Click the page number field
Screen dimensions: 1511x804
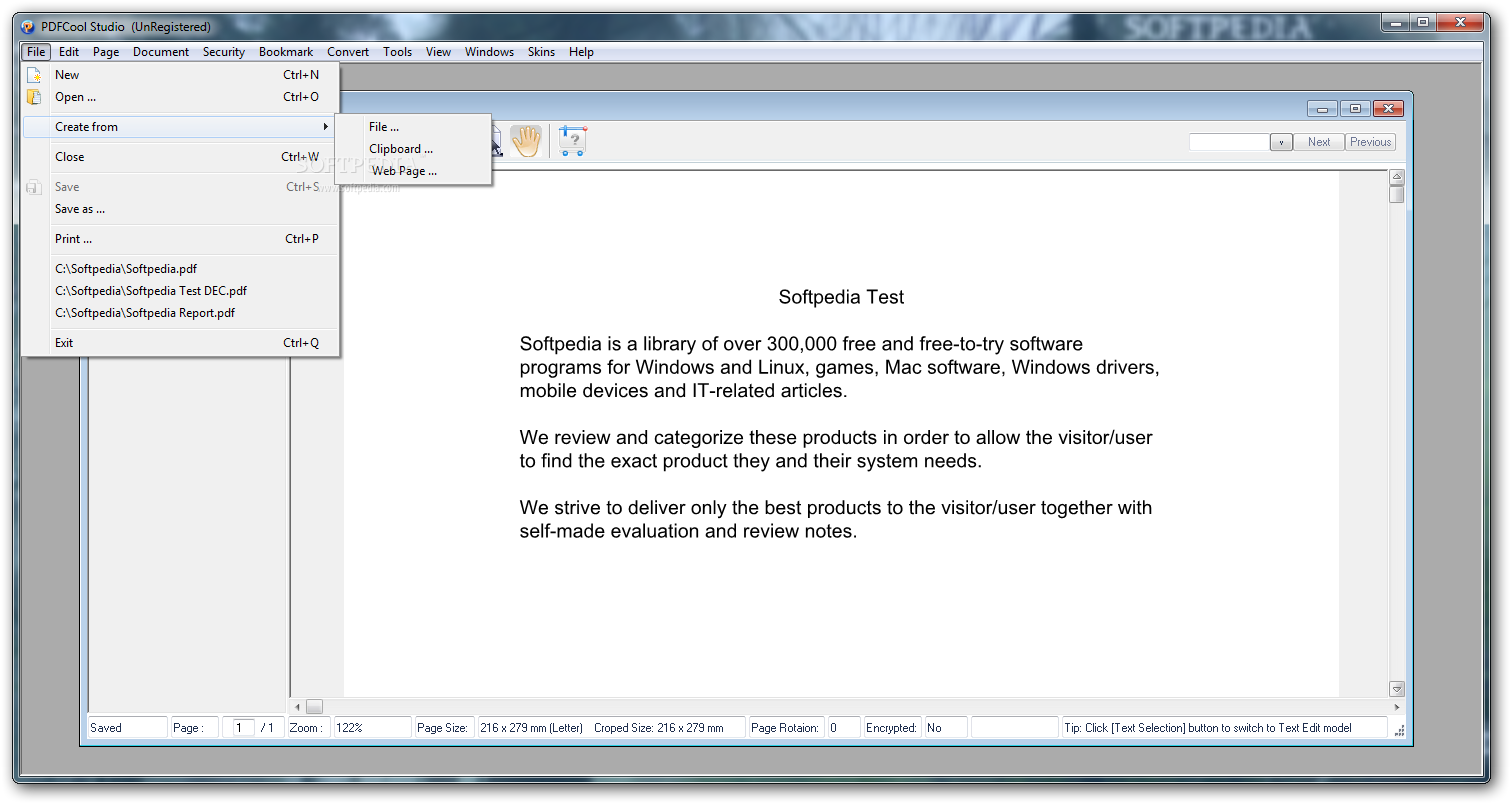(243, 728)
